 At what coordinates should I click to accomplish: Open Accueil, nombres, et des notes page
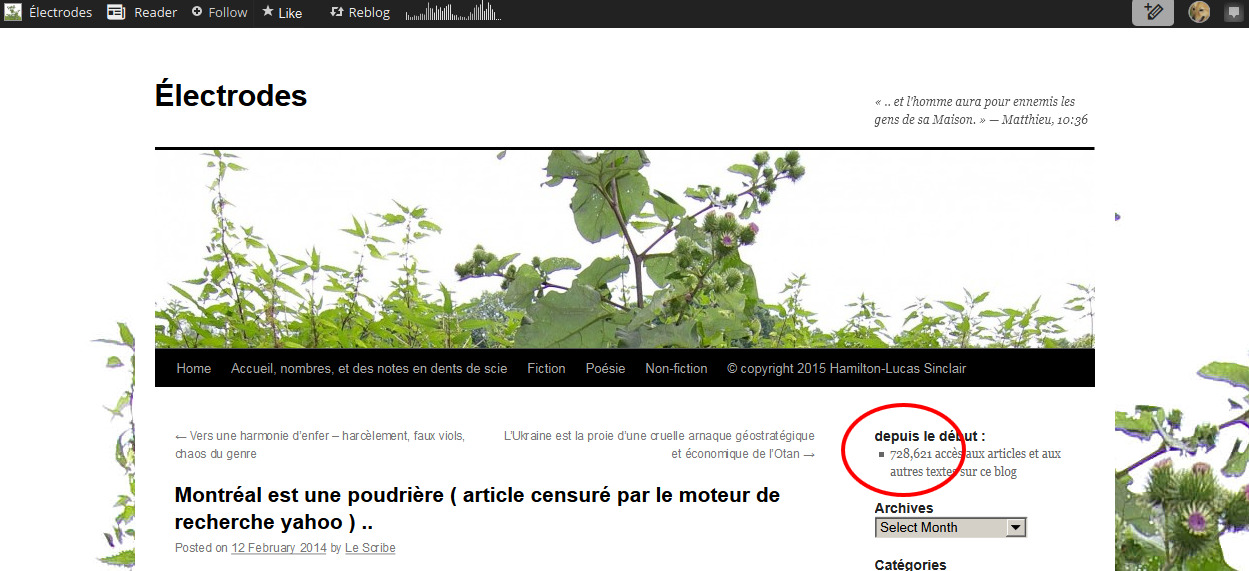369,368
